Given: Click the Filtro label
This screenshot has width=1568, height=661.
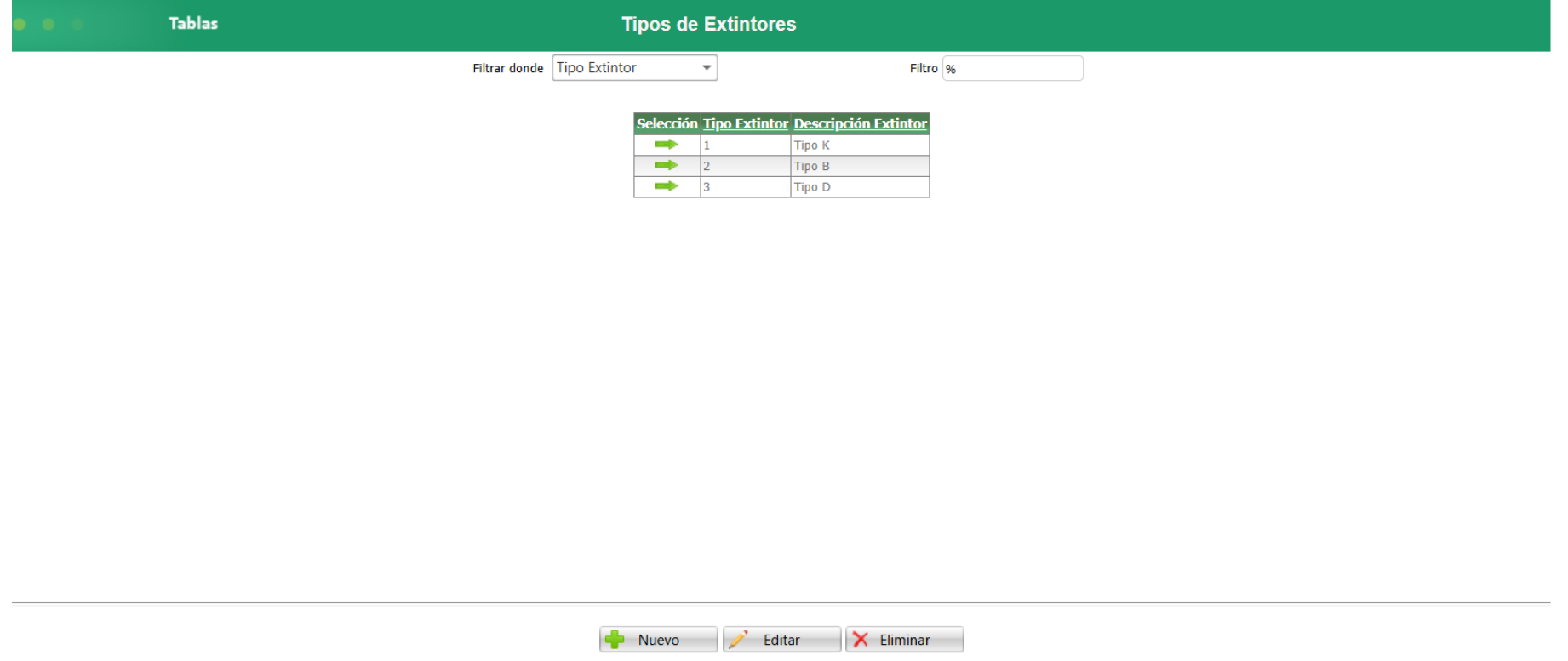Looking at the screenshot, I should (x=924, y=68).
